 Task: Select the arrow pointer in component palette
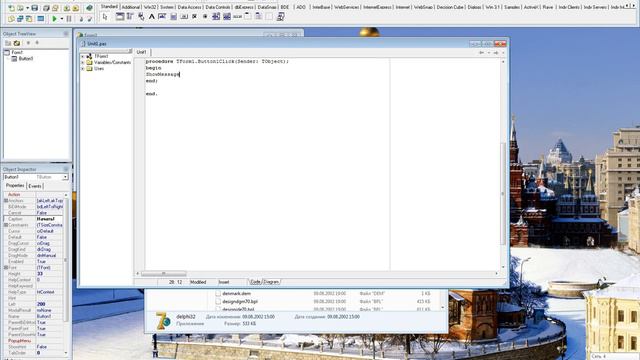click(x=105, y=17)
